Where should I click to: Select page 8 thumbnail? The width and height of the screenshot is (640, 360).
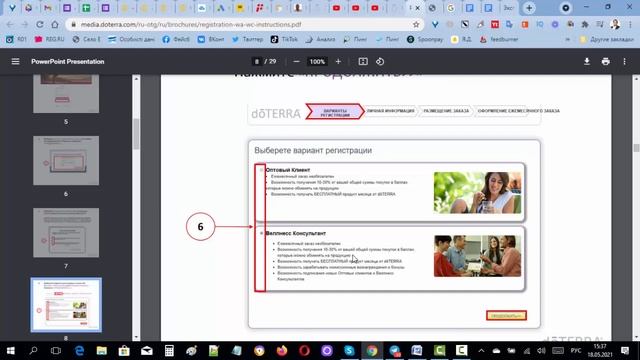pyautogui.click(x=66, y=305)
